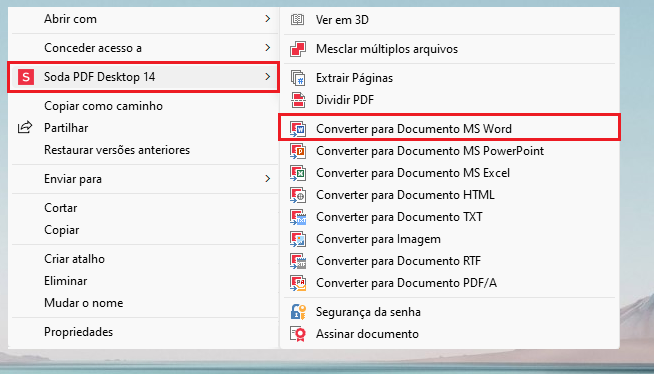Image resolution: width=654 pixels, height=374 pixels.
Task: Expand the Abrir com submenu arrow
Action: [x=267, y=19]
